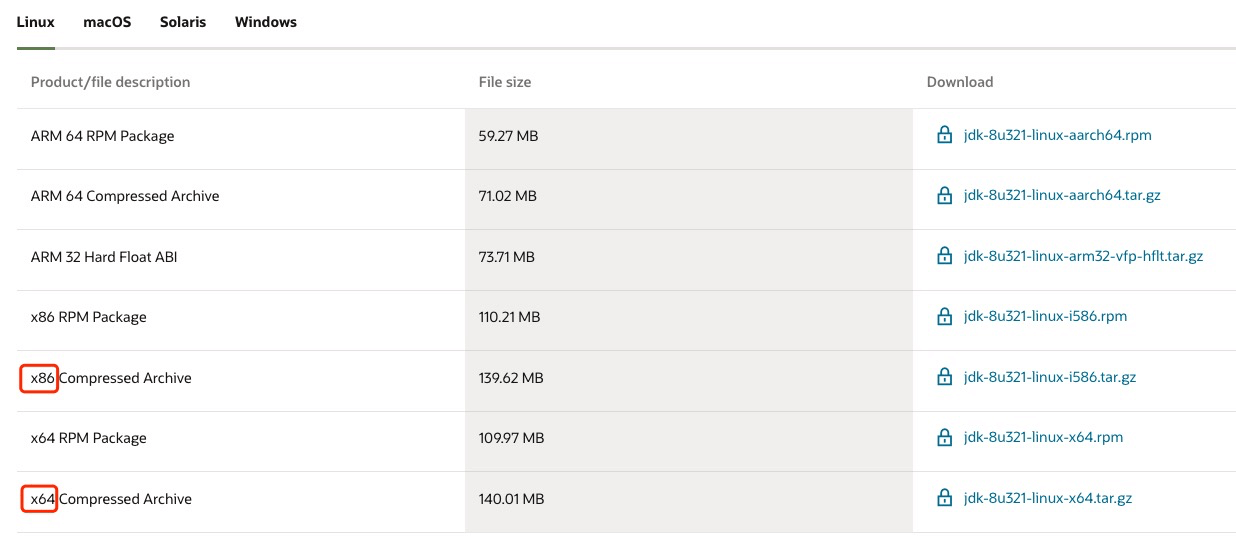Click lock icon beside jdk-8u321-linux-x64.tar.gz
This screenshot has height=547, width=1236.
pos(944,498)
